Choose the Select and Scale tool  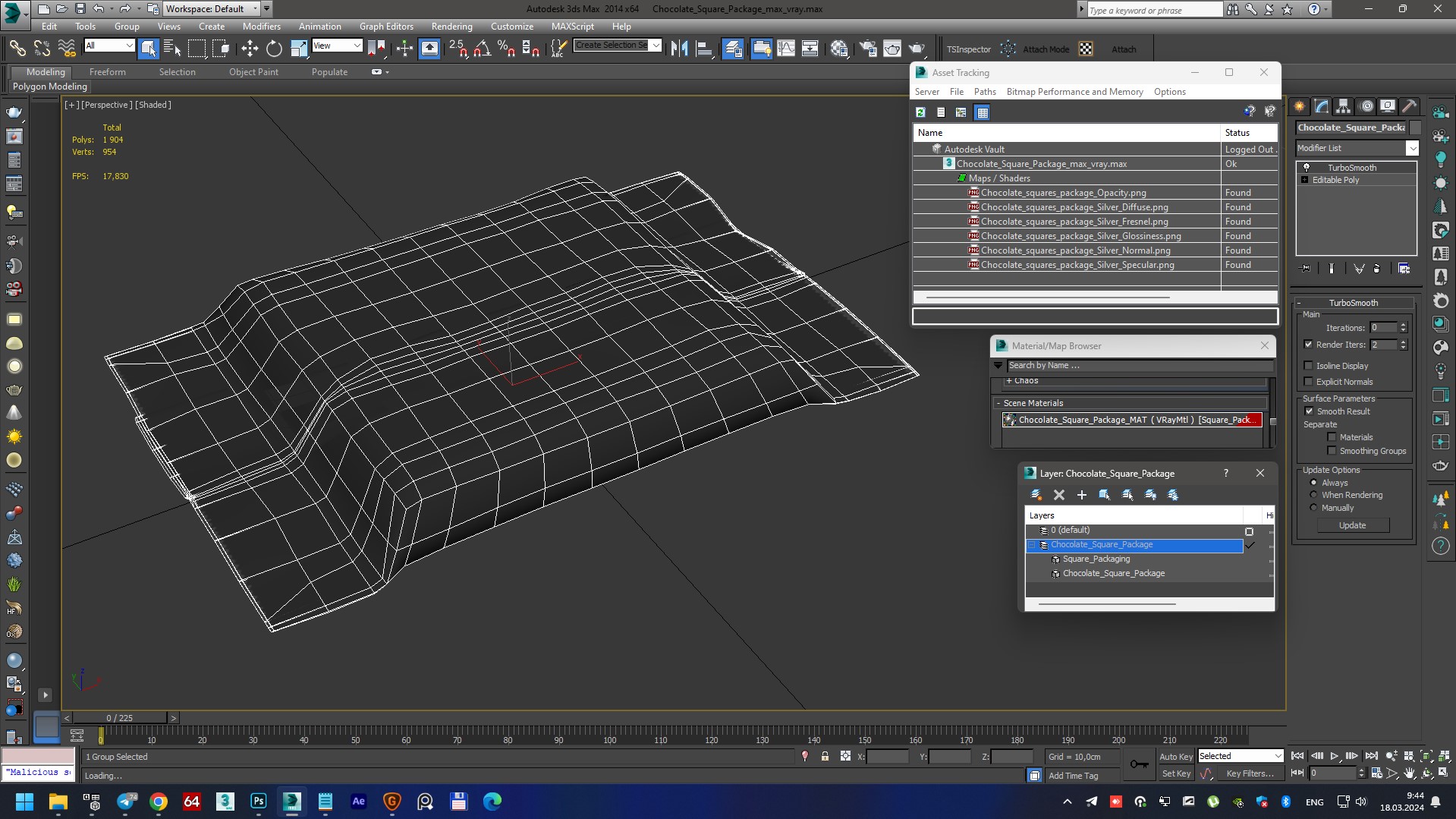coord(298,49)
